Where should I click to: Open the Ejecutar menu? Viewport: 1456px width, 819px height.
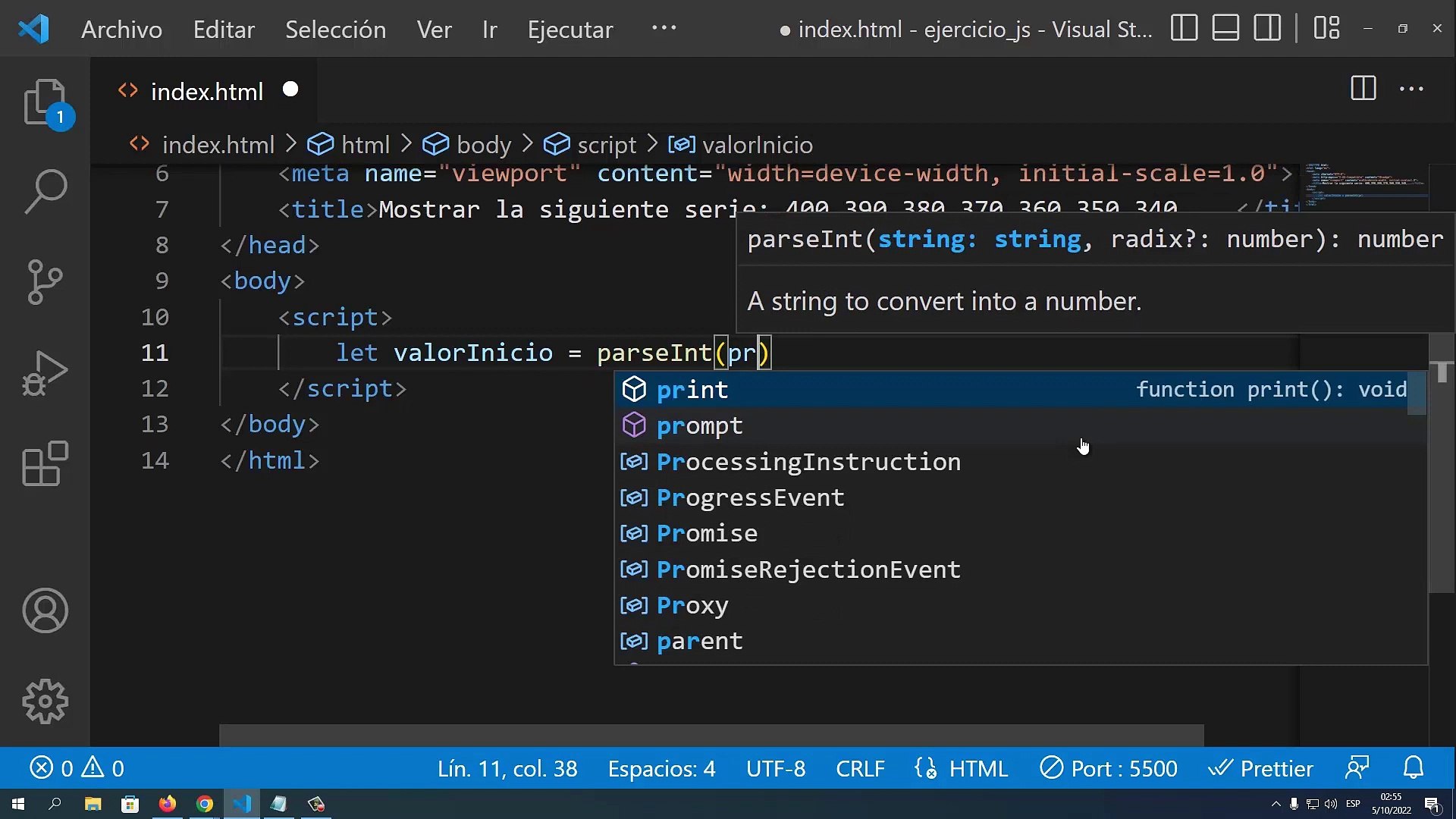coord(570,30)
